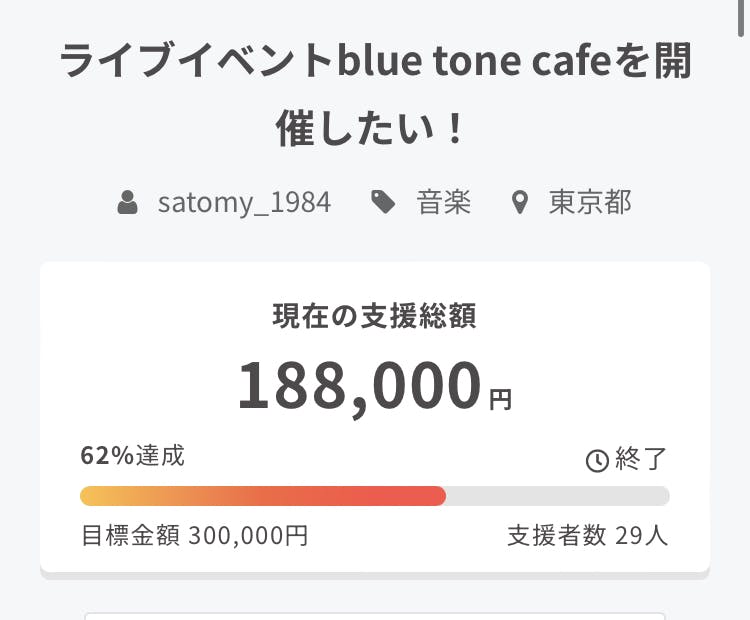
Task: Open the satomy_1984 profile link
Action: (244, 203)
